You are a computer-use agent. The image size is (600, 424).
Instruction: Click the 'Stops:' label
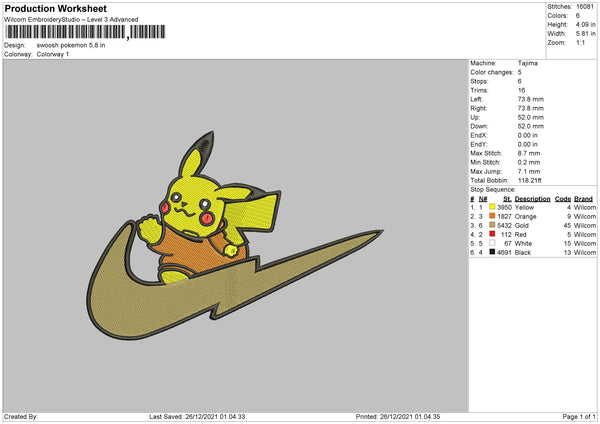479,82
